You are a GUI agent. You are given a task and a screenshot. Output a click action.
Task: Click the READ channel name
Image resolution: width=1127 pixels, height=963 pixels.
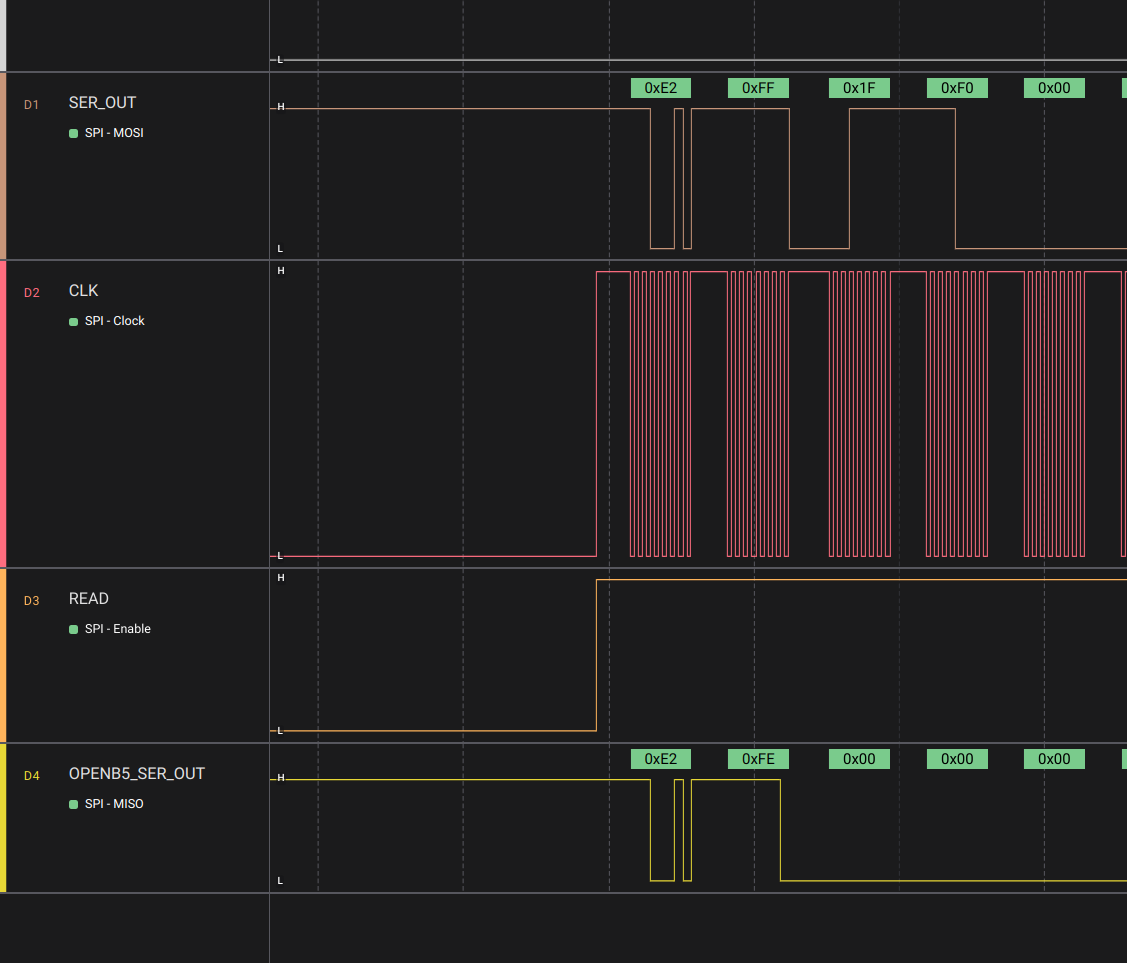(x=89, y=599)
